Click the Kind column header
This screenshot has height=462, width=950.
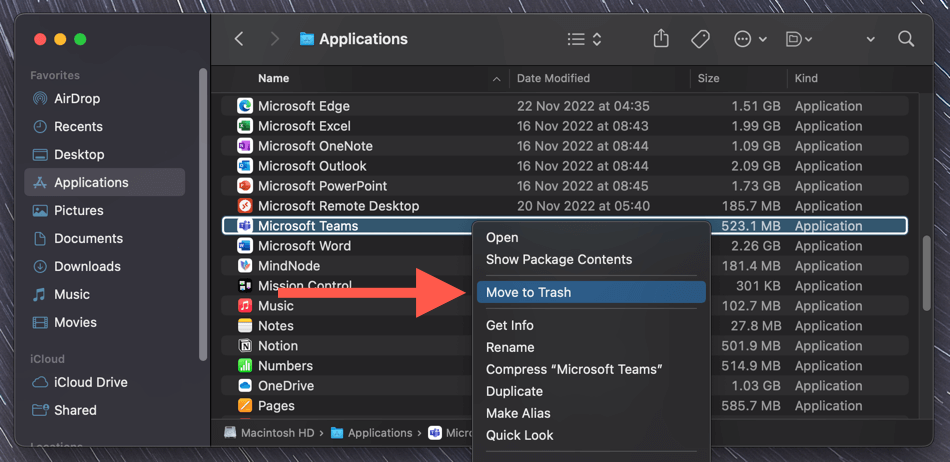[x=806, y=78]
